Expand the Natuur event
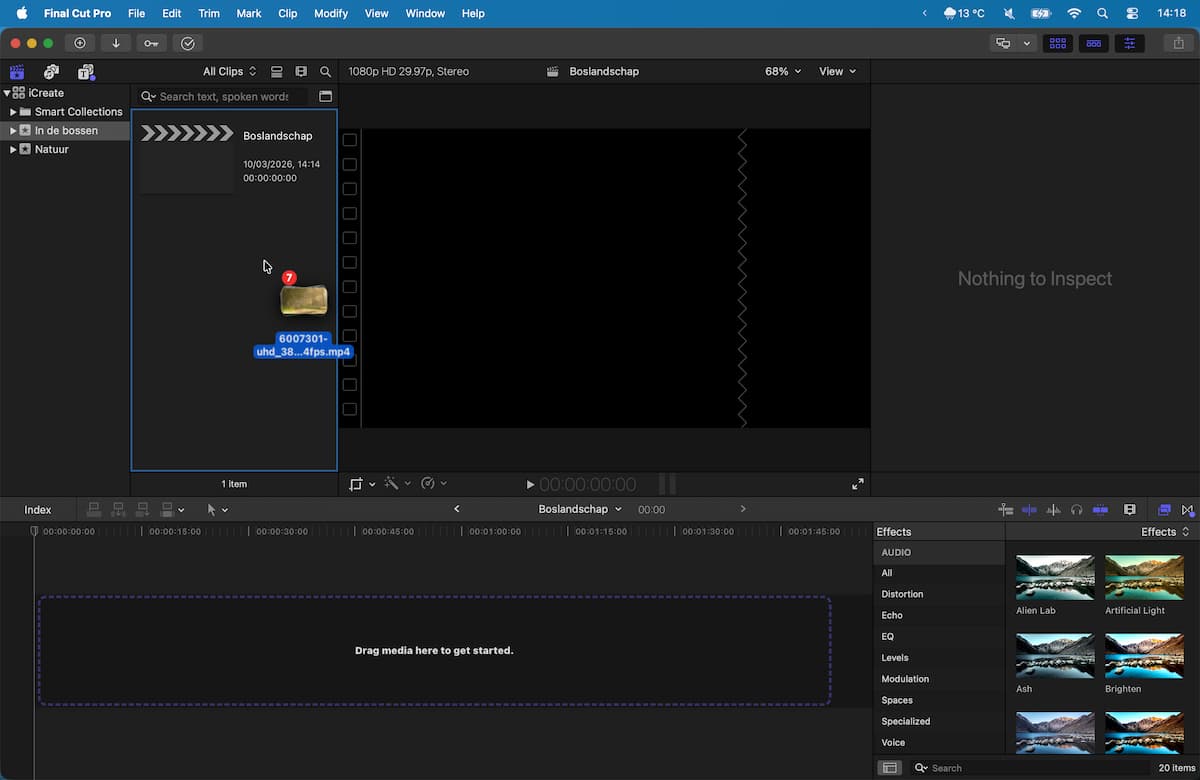1200x780 pixels. pos(14,150)
